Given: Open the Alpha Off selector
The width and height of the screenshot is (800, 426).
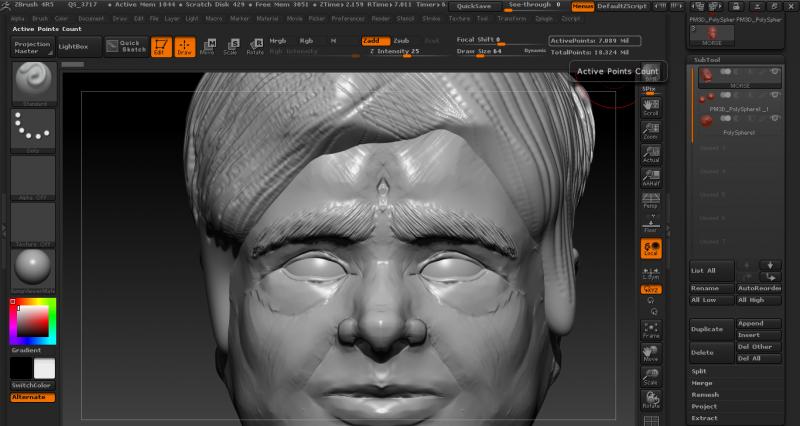Looking at the screenshot, I should click(33, 178).
